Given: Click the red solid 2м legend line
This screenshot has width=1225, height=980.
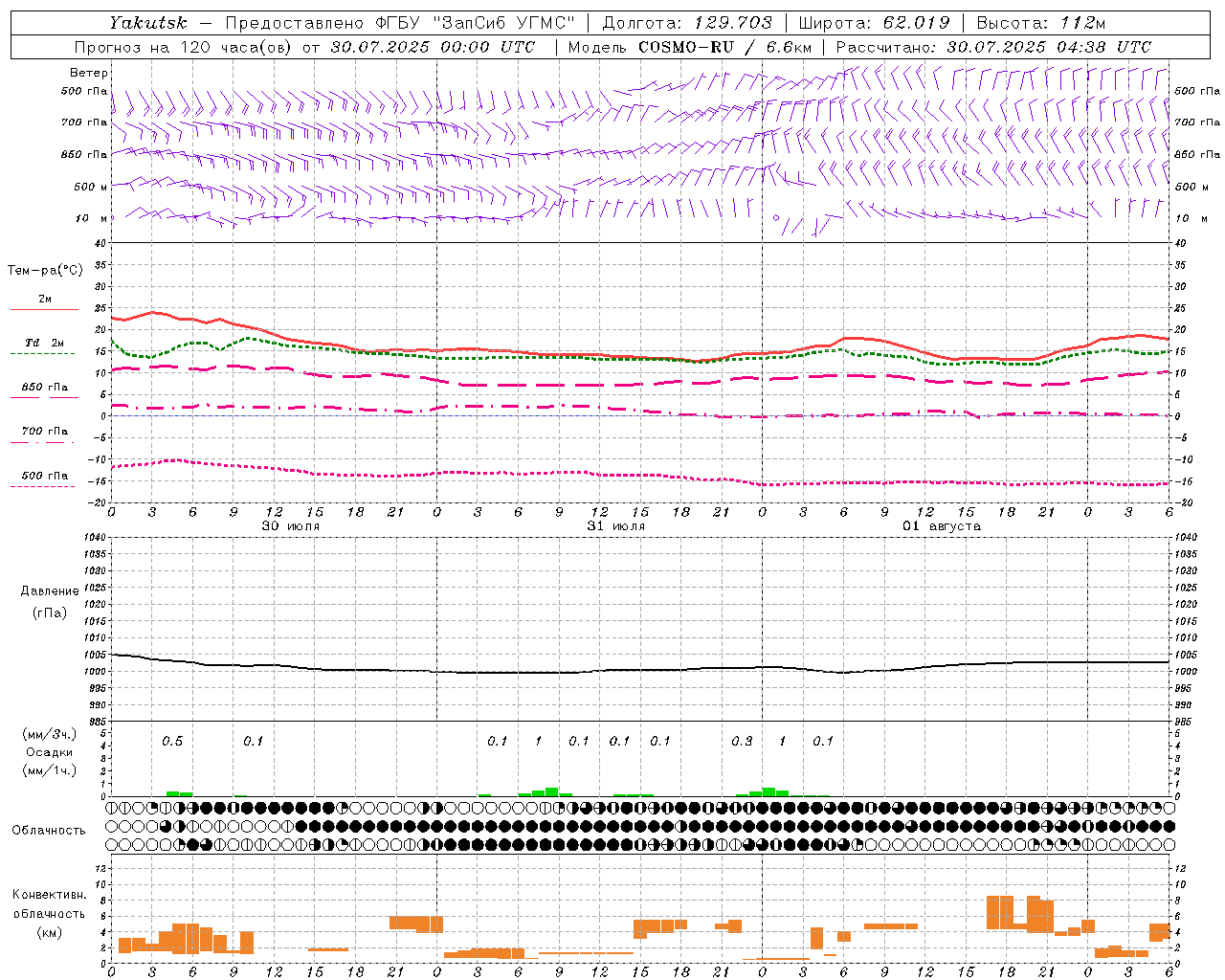Looking at the screenshot, I should click(44, 310).
